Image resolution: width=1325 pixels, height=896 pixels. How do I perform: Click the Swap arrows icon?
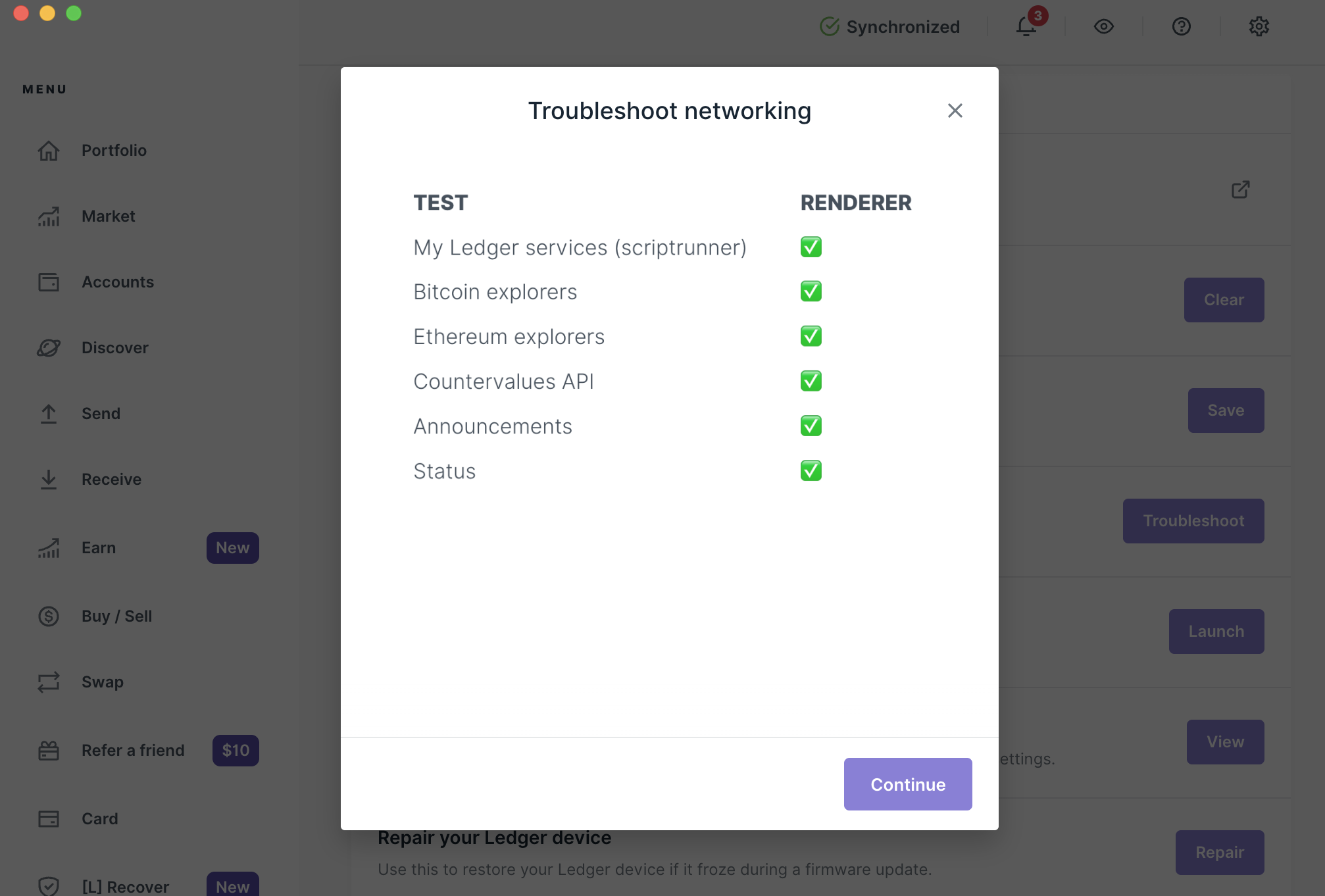[x=49, y=682]
